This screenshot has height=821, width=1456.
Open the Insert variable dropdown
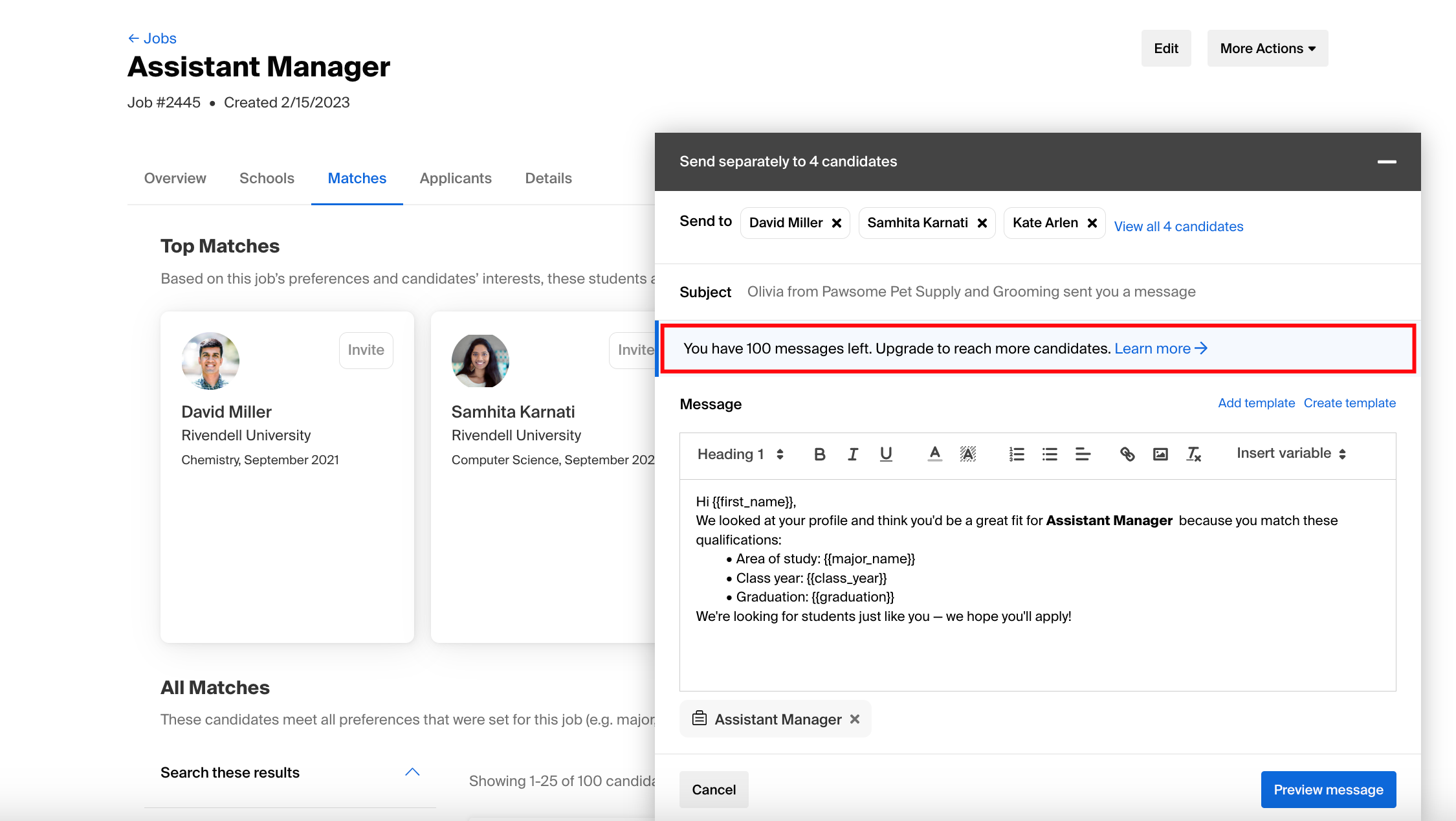point(1291,454)
